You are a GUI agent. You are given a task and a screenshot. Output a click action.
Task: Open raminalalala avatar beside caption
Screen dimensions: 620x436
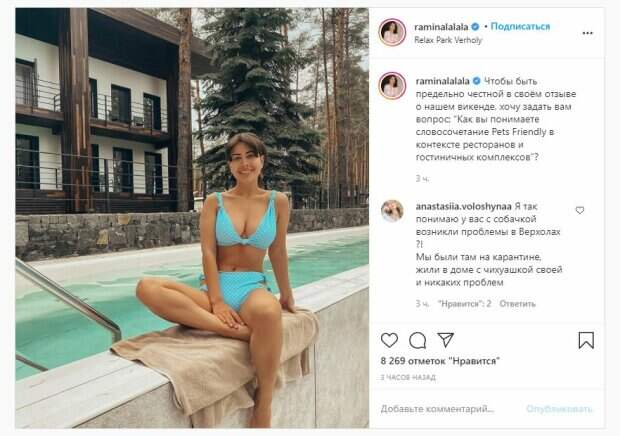point(392,85)
